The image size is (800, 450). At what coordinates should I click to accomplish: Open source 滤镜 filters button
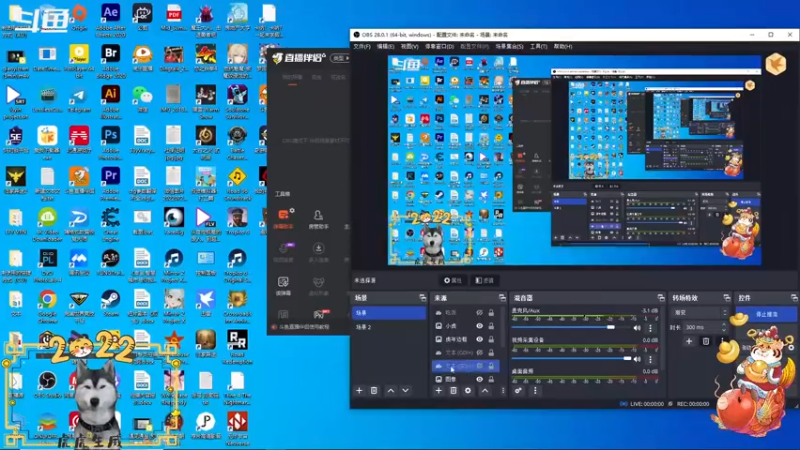click(x=484, y=281)
